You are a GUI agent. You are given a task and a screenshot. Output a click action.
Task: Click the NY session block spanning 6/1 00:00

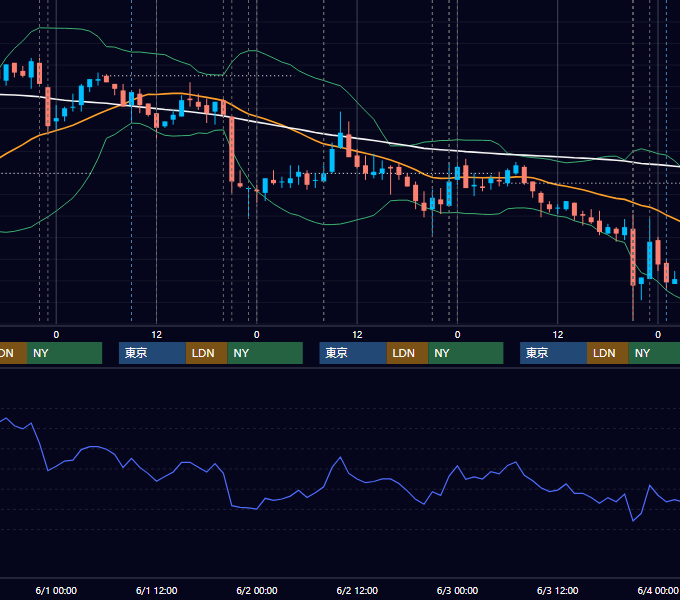pos(64,353)
